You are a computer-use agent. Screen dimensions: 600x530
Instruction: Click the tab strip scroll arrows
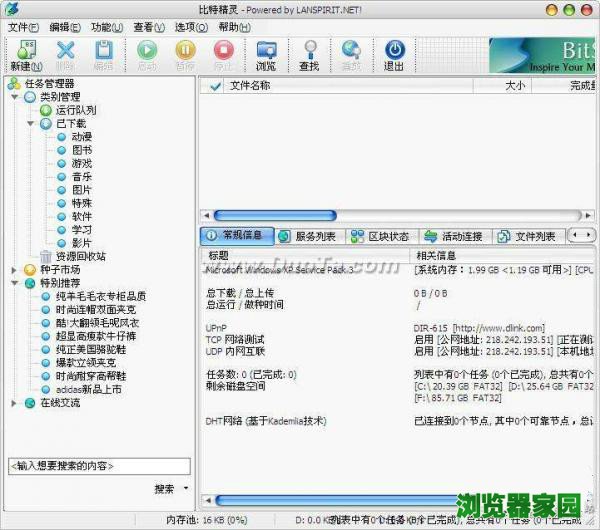(582, 235)
